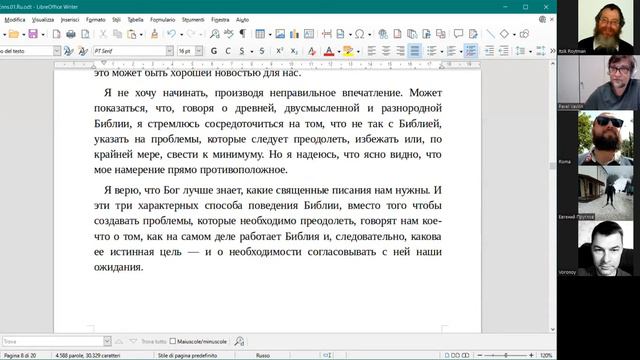640x360 pixels.
Task: Toggle unordered bullet list
Action: coord(432,51)
